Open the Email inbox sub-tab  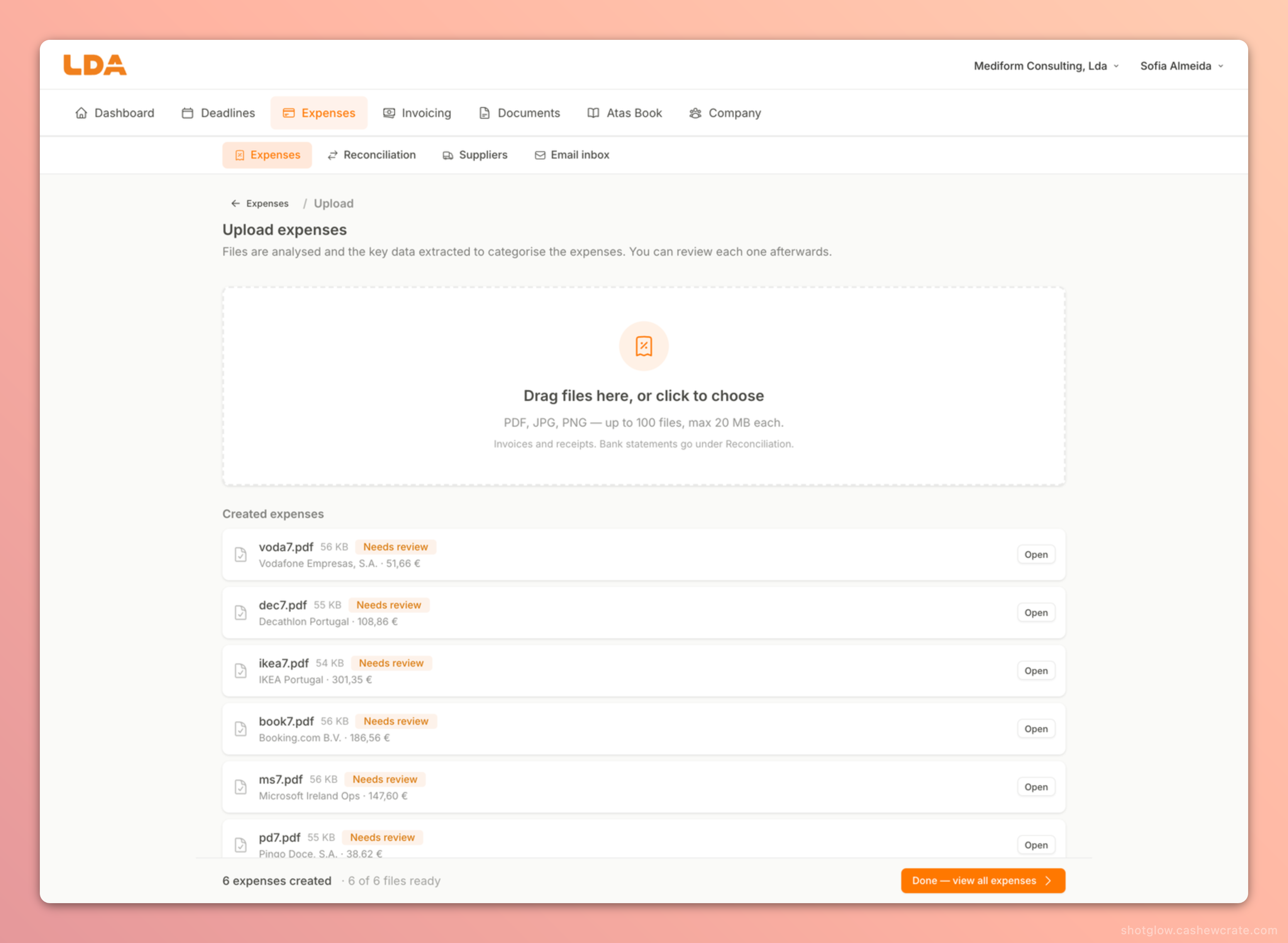(572, 155)
